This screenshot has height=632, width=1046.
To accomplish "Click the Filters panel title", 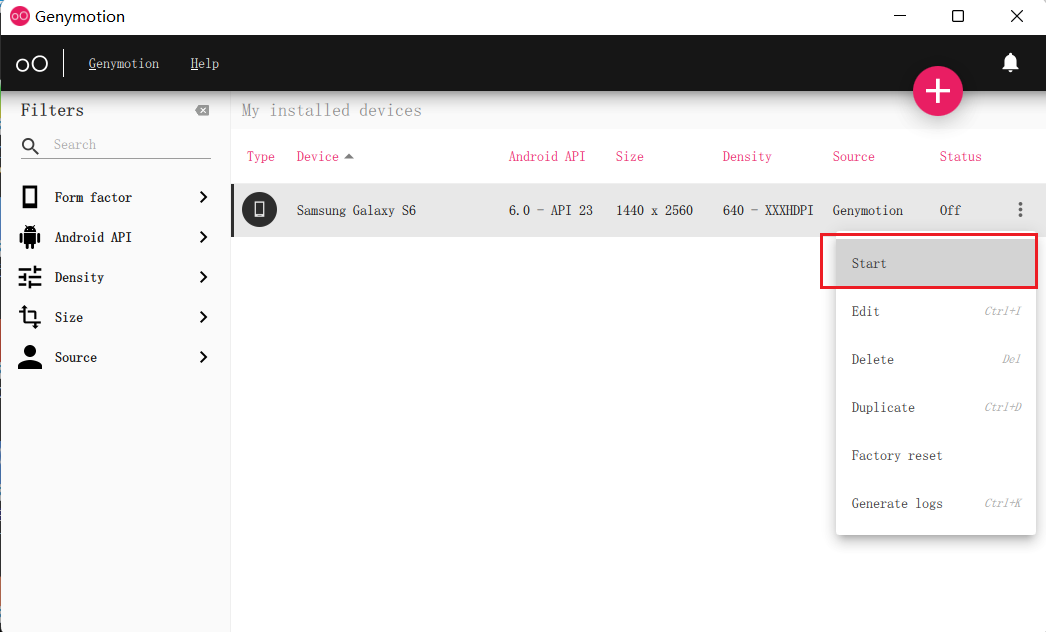I will 52,110.
